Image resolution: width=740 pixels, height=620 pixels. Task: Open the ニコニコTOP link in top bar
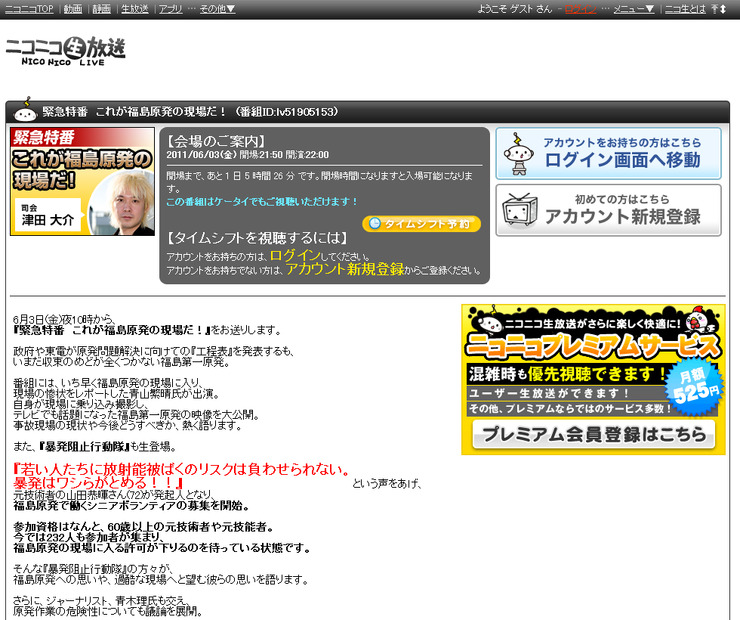[x=29, y=9]
